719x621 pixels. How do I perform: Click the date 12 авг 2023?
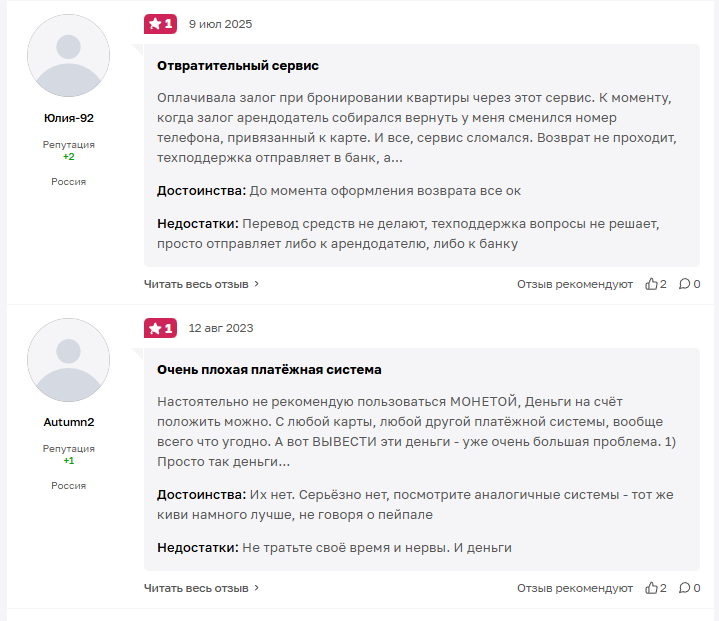click(221, 328)
